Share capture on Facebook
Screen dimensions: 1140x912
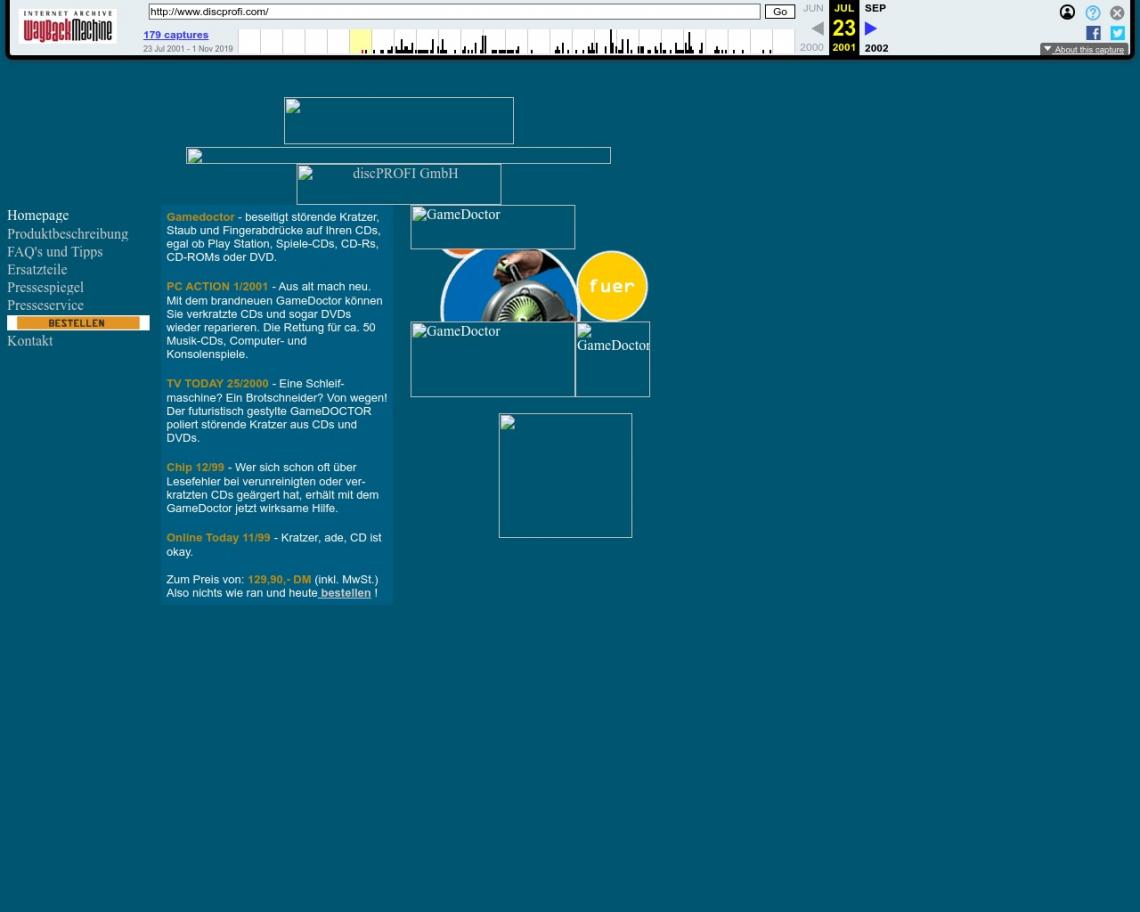(1093, 33)
